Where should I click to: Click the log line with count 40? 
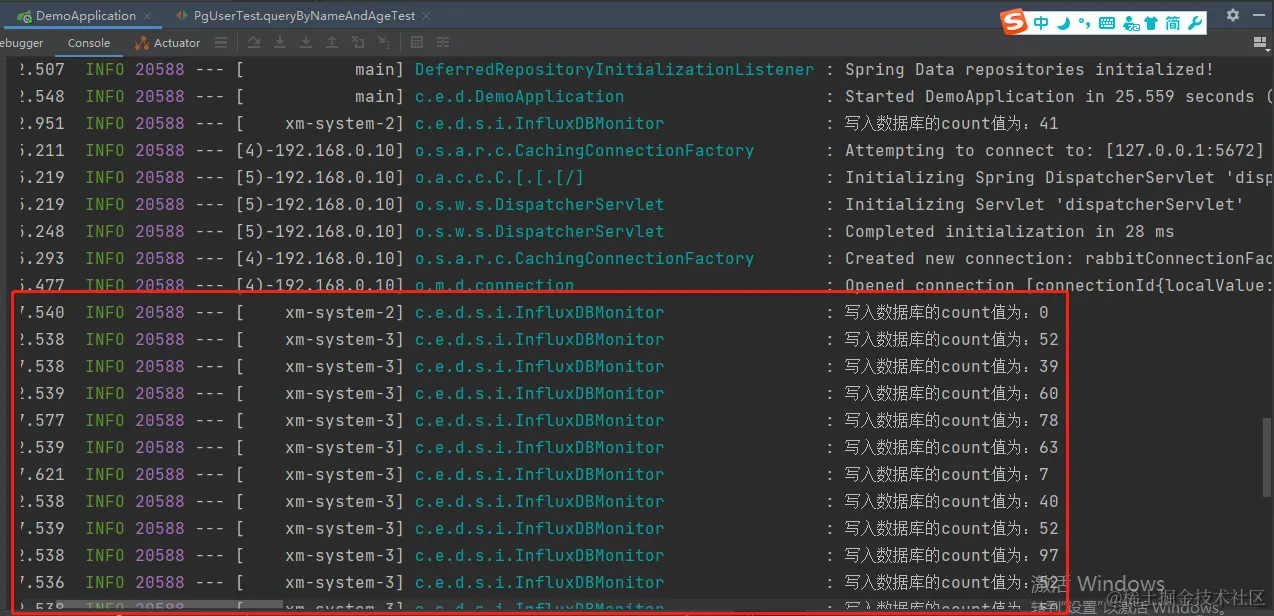point(637,502)
